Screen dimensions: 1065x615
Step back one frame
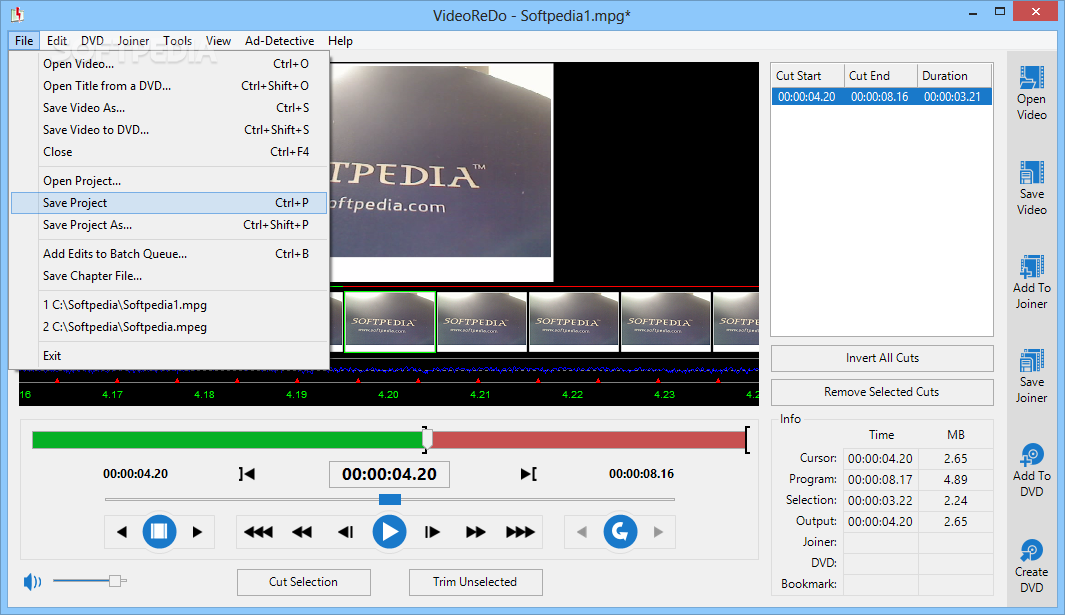[x=346, y=532]
